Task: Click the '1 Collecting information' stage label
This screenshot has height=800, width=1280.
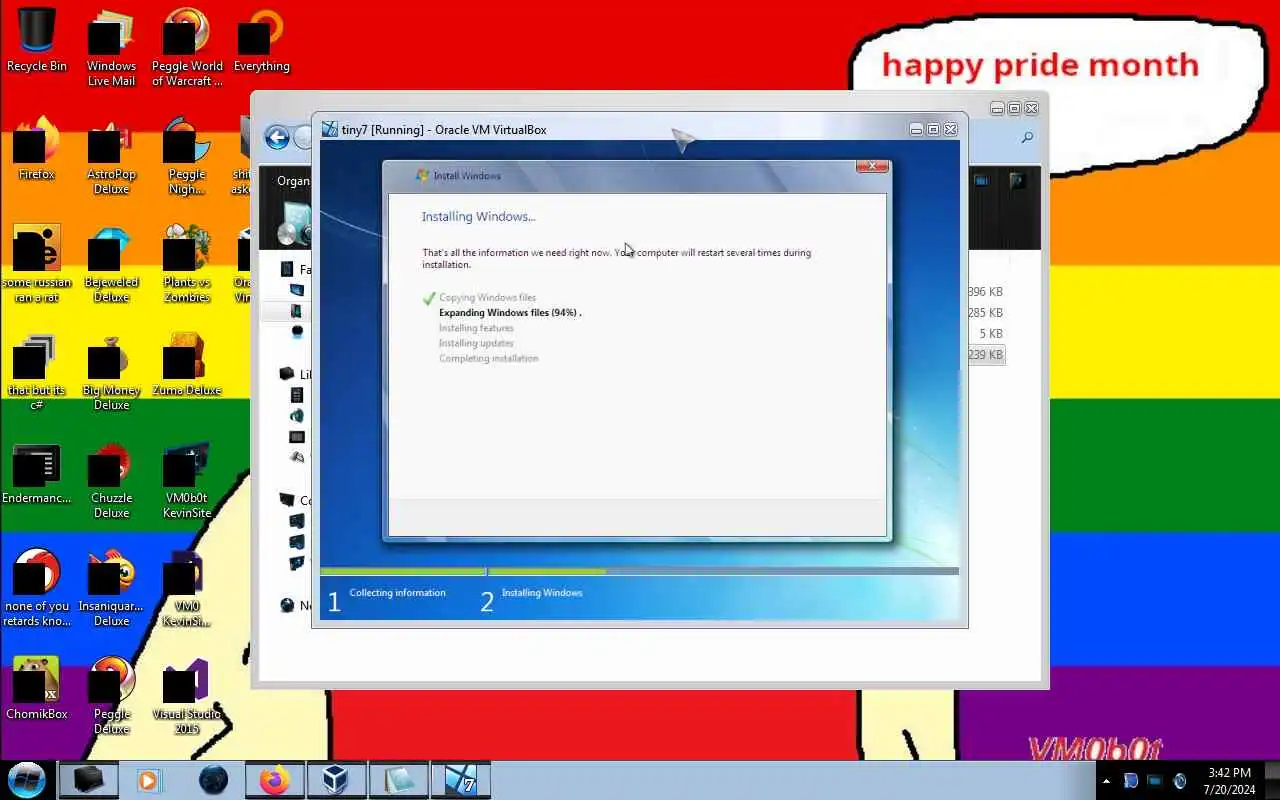Action: click(386, 598)
